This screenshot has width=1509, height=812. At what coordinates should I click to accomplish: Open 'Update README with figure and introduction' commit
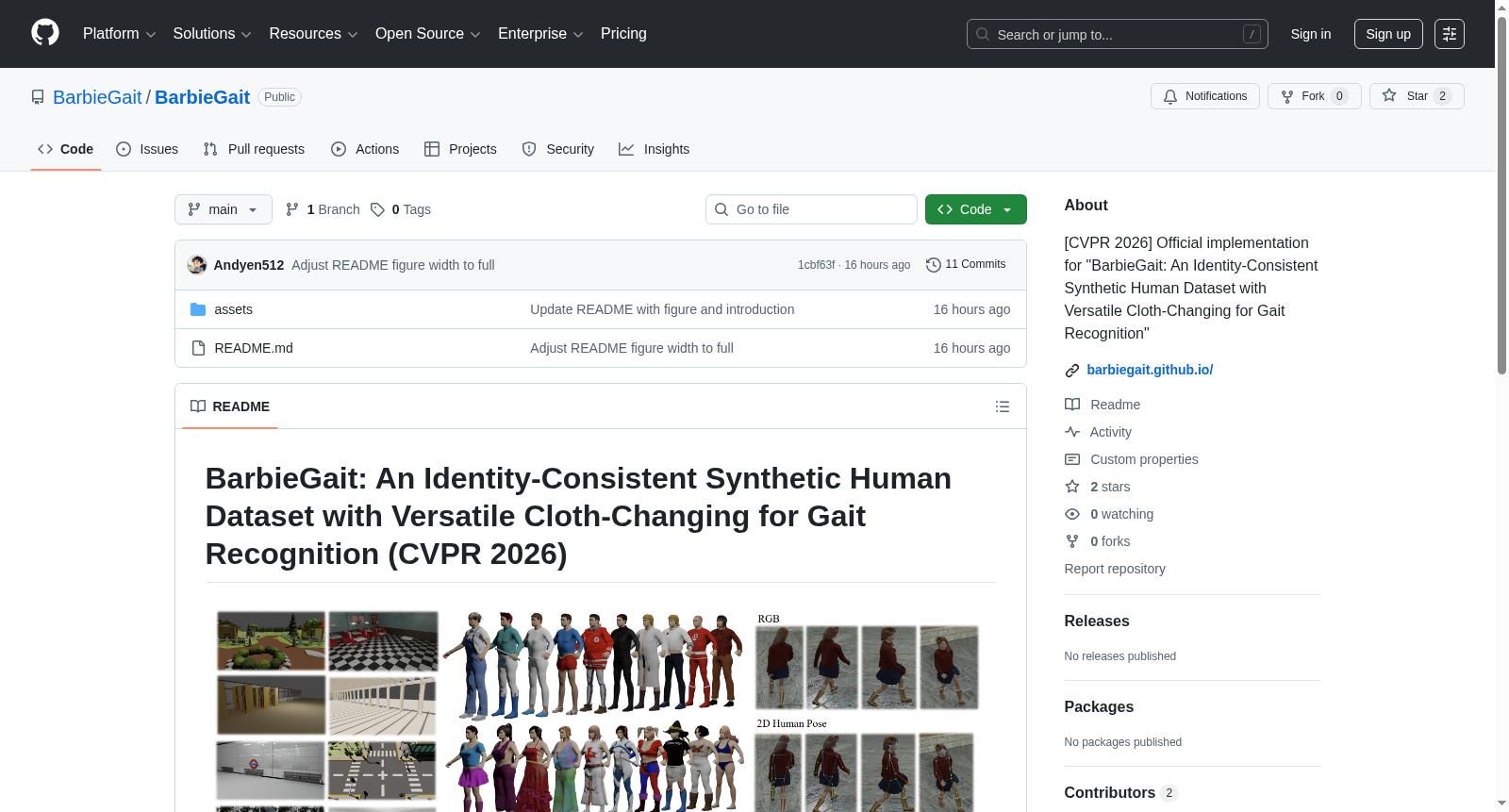point(662,309)
